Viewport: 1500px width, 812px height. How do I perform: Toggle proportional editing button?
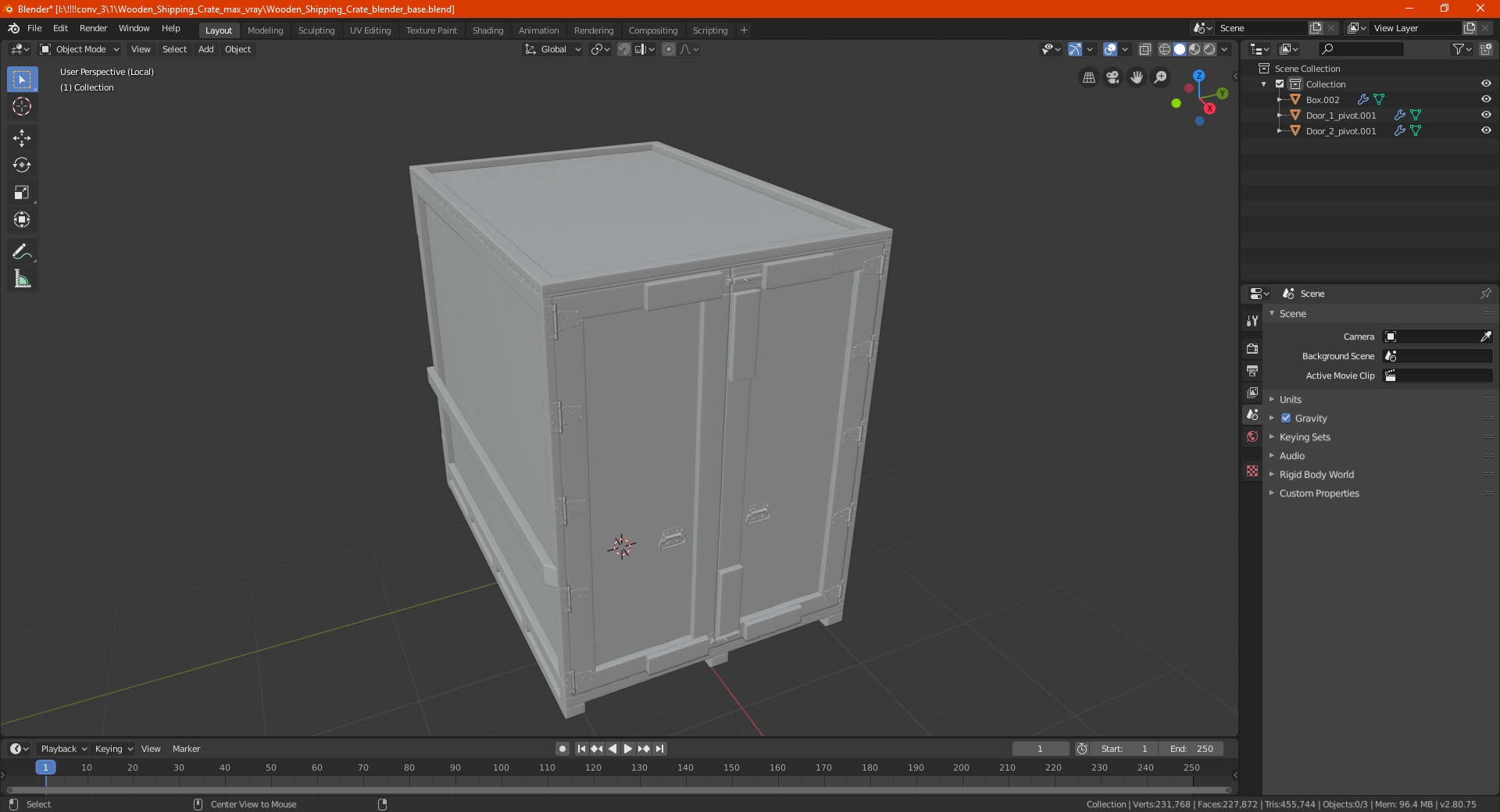669,49
